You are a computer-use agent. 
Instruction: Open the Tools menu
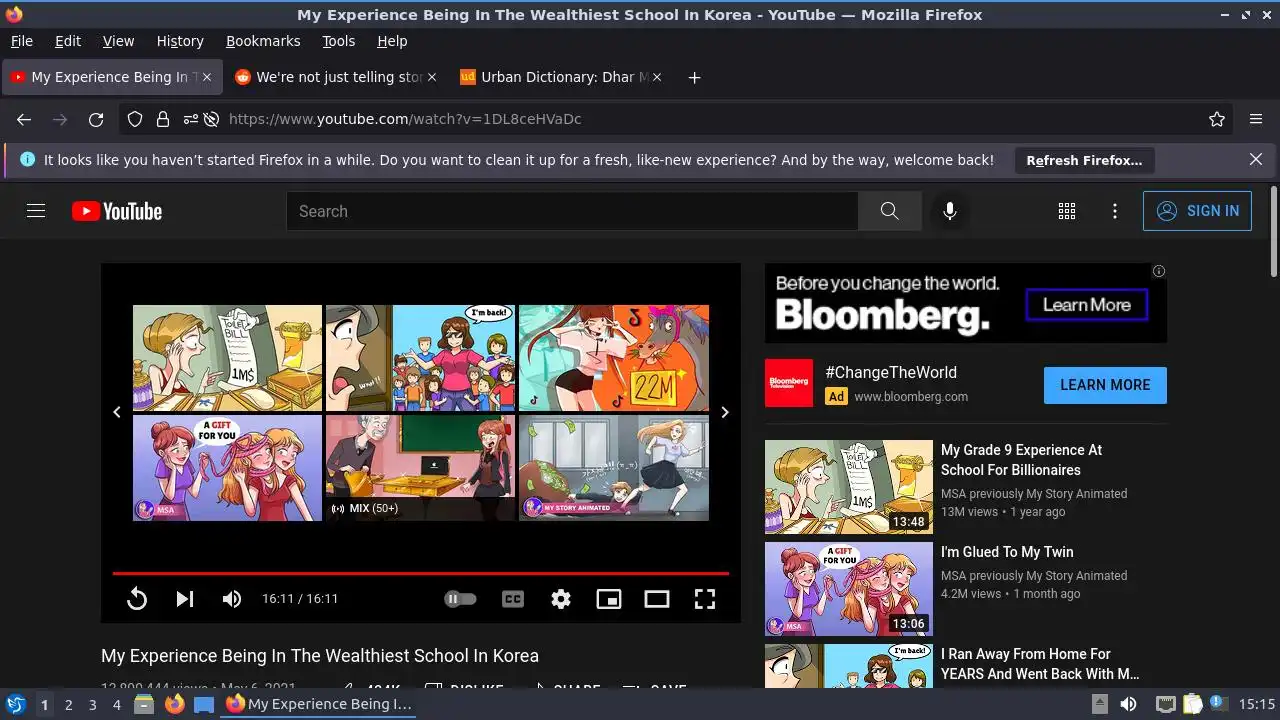pyautogui.click(x=338, y=41)
